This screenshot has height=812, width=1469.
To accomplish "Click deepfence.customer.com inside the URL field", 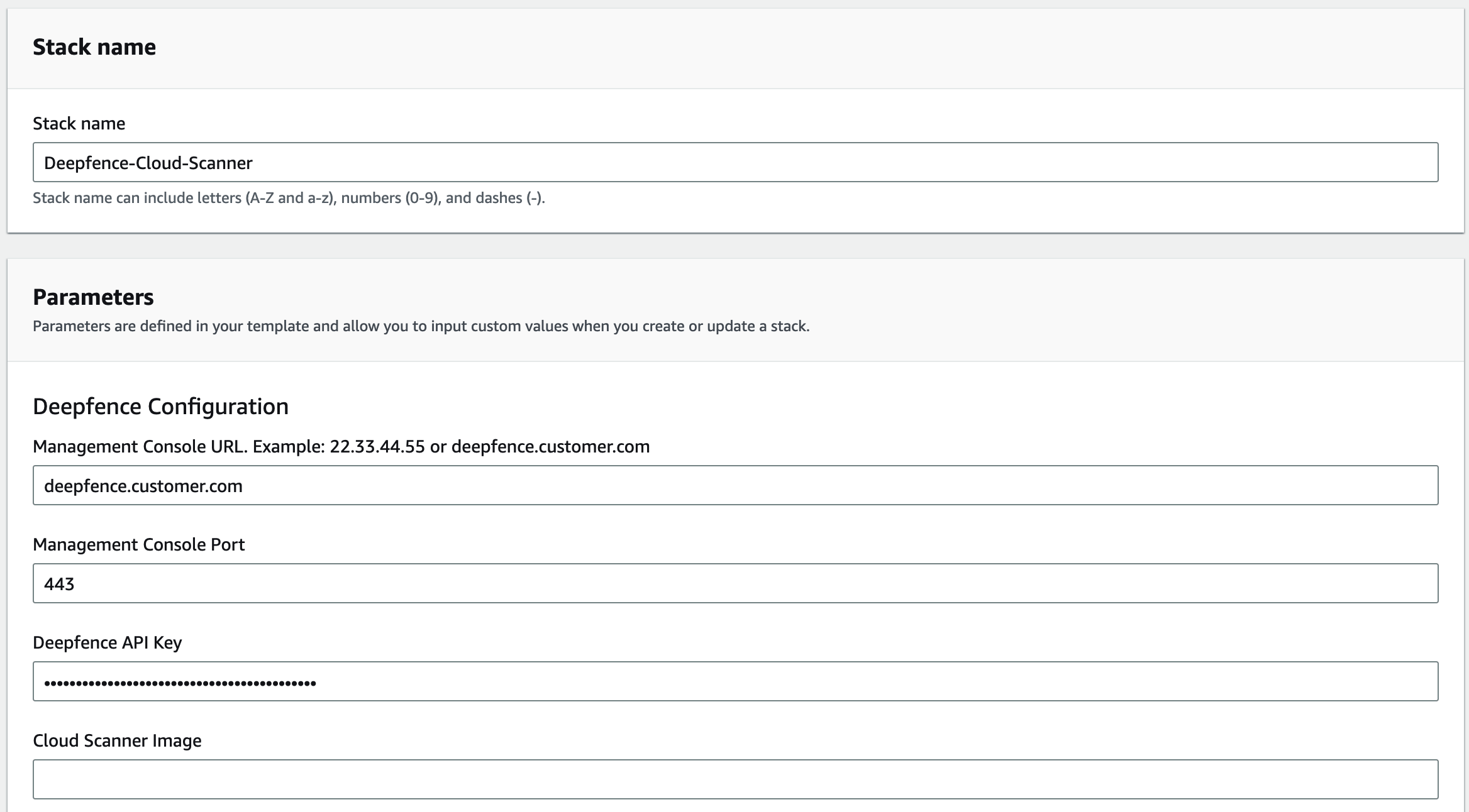I will point(143,486).
